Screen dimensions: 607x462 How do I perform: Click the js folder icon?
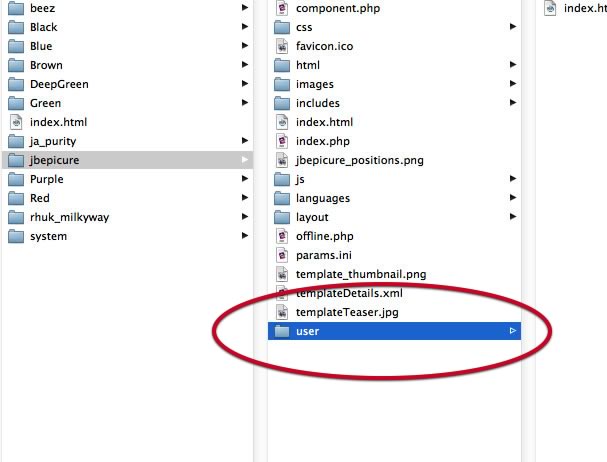click(282, 179)
